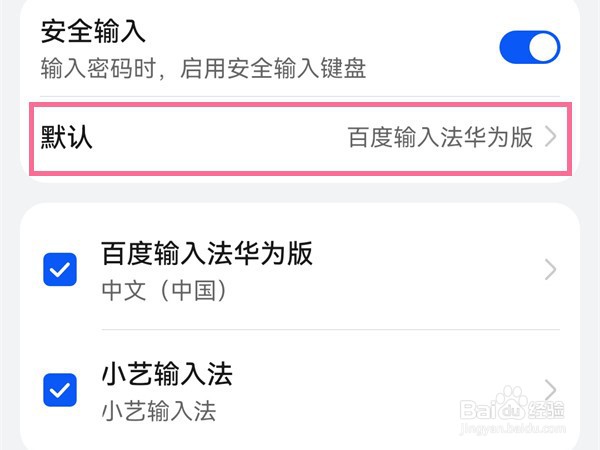Select the current default value 百度输入法华为版
The height and width of the screenshot is (450, 600).
pyautogui.click(x=439, y=138)
